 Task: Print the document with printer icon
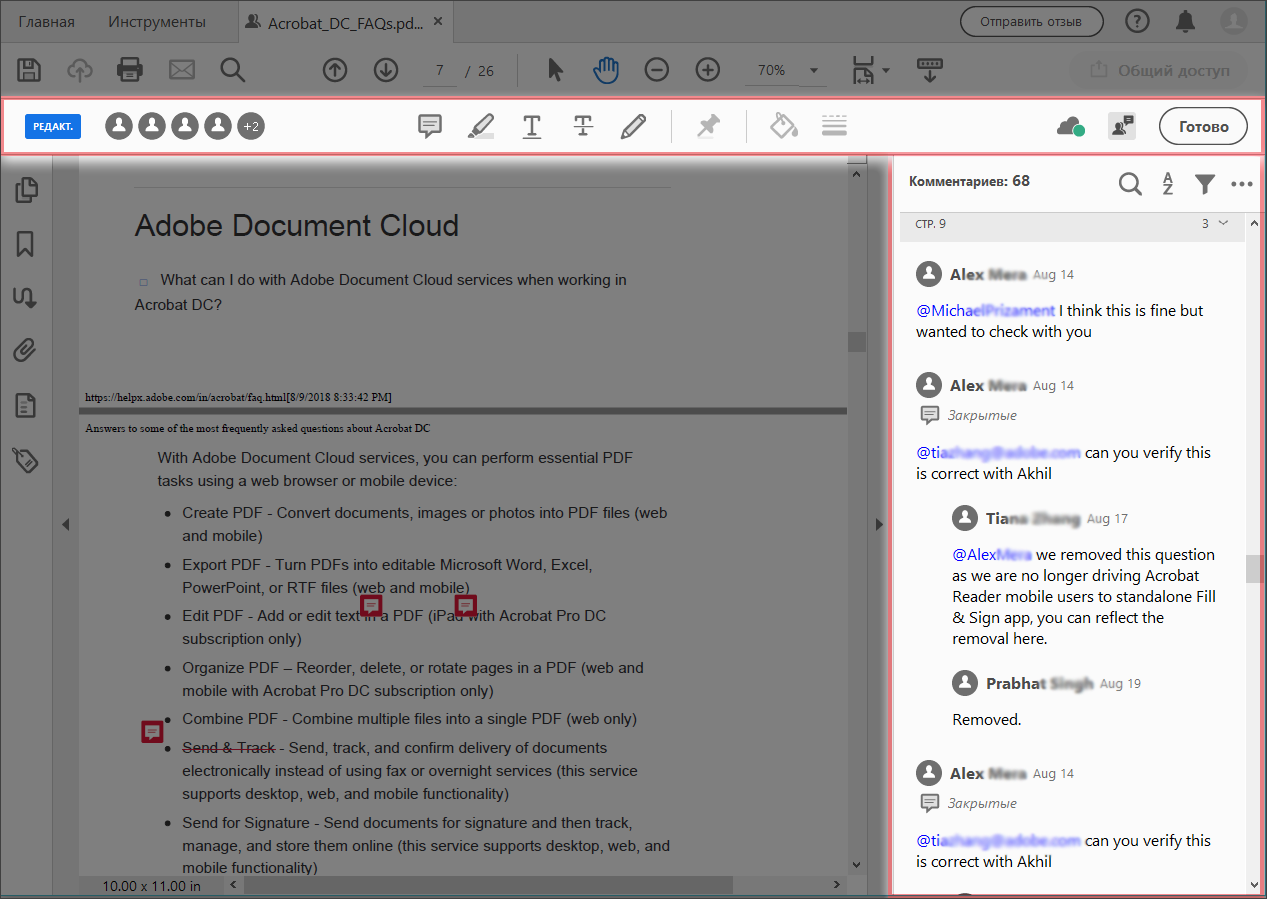point(130,70)
